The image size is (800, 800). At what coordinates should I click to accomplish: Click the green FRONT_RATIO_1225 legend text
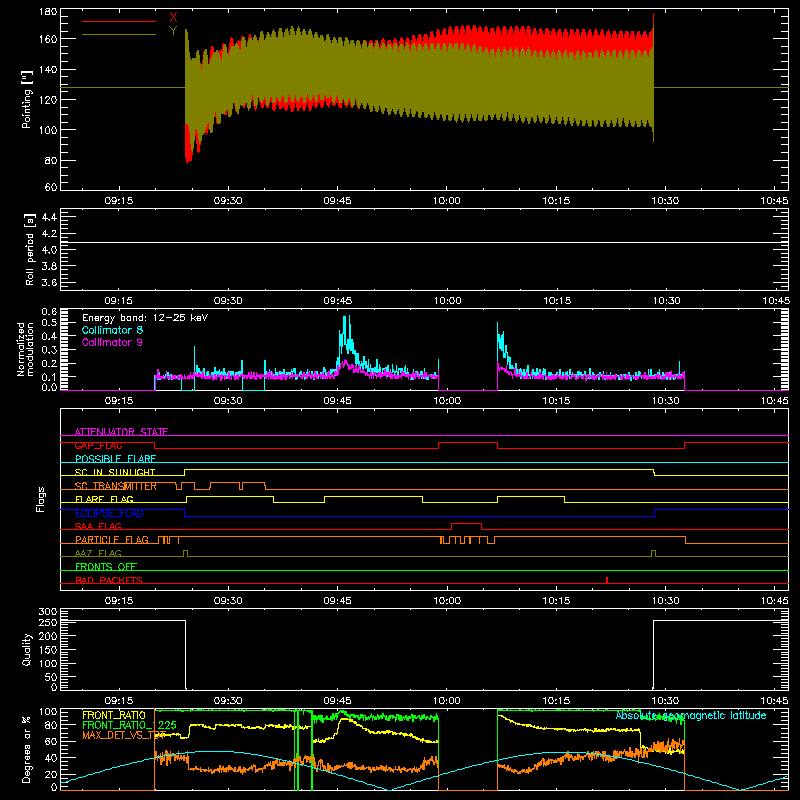point(129,725)
